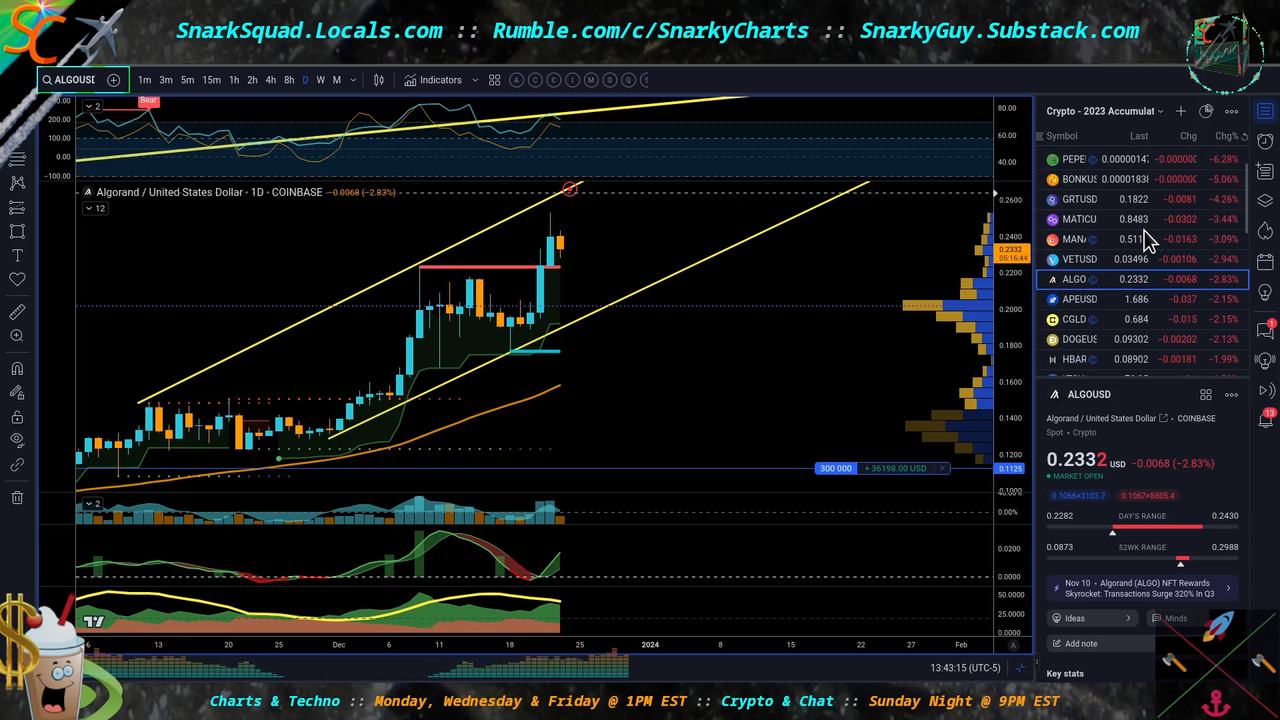Open candlestick chart style selector
The height and width of the screenshot is (720, 1280).
pyautogui.click(x=379, y=80)
